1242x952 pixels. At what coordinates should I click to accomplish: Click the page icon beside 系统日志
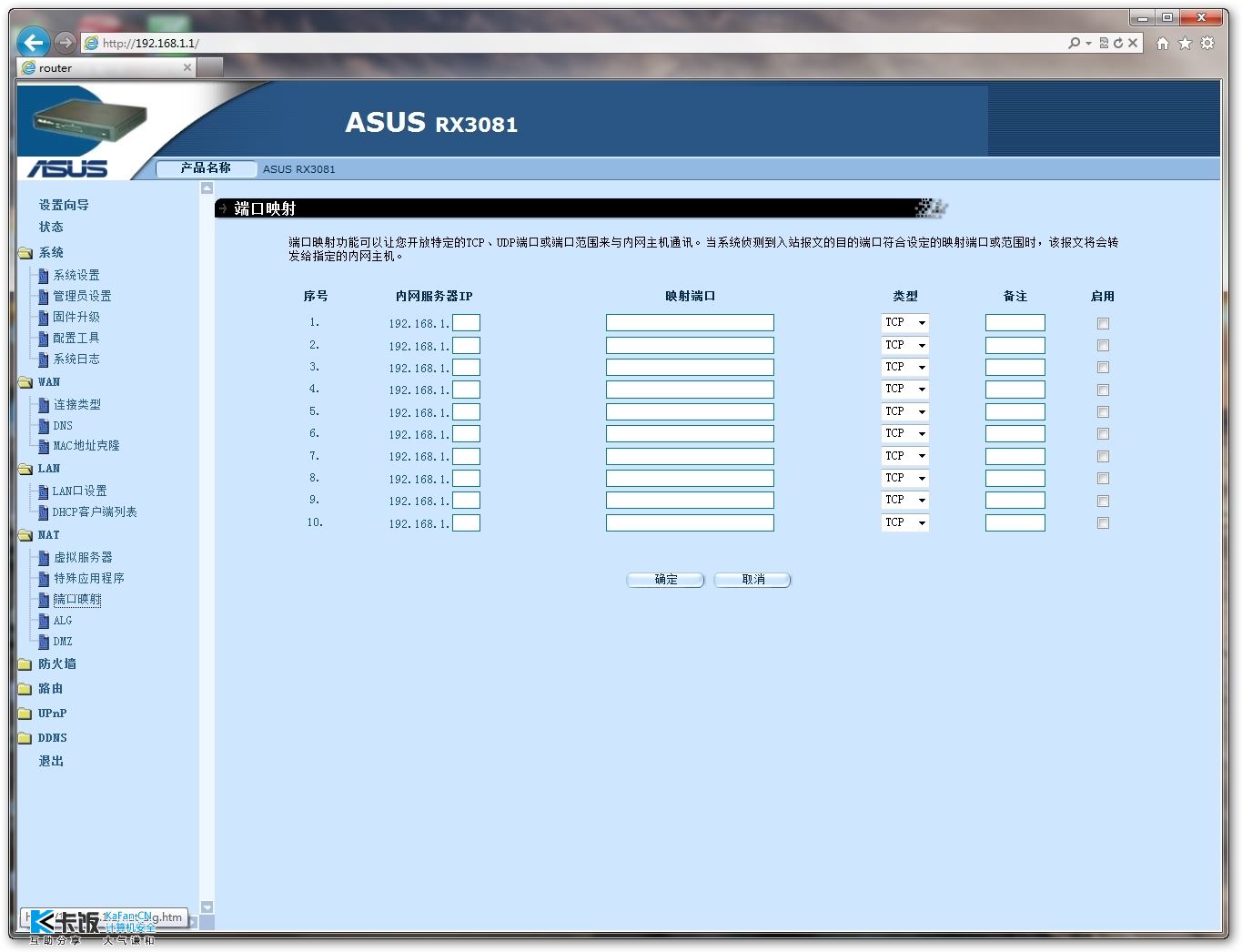[43, 360]
